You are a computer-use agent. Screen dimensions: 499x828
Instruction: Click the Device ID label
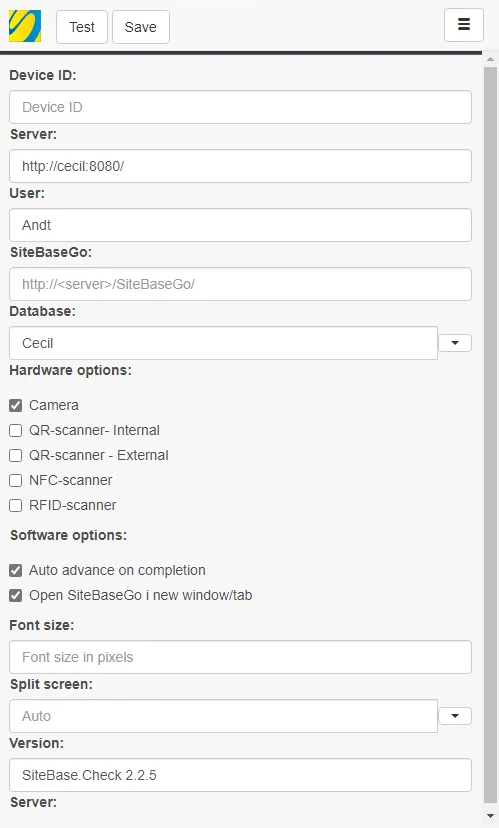43,75
